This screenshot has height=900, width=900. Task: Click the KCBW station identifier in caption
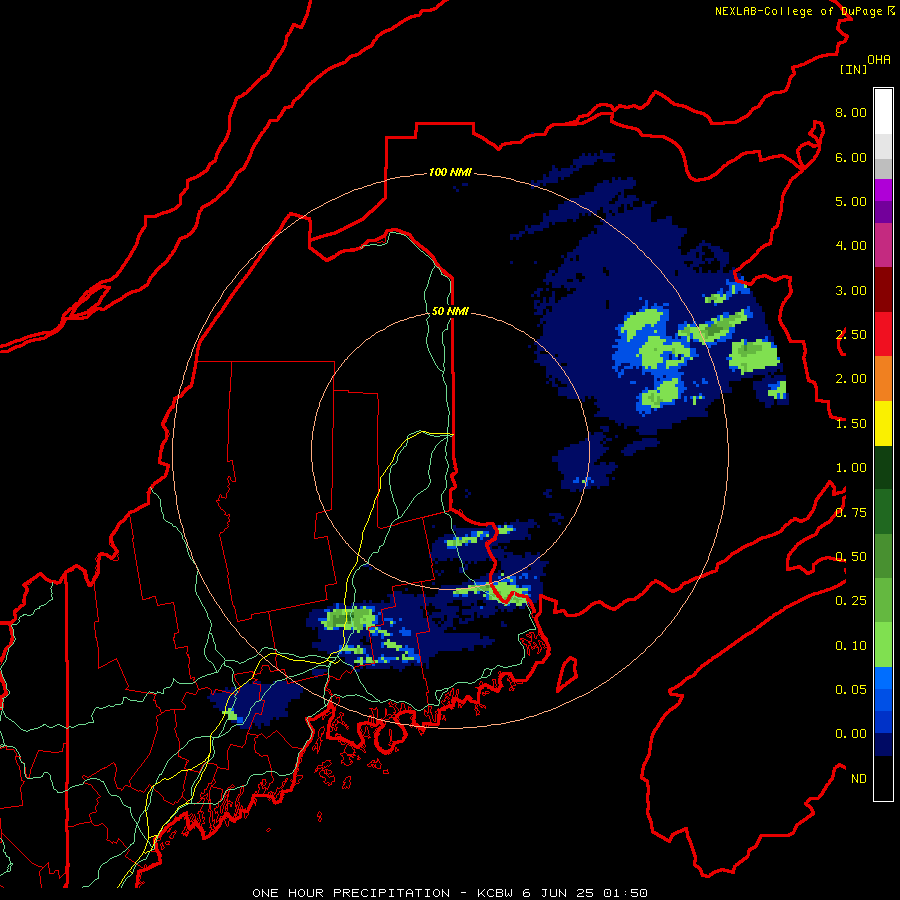coord(495,893)
